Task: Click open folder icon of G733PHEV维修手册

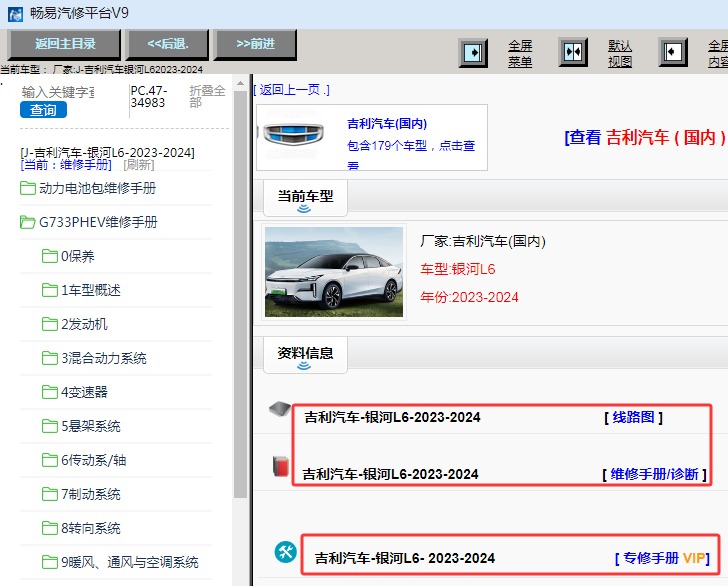Action: [x=28, y=222]
